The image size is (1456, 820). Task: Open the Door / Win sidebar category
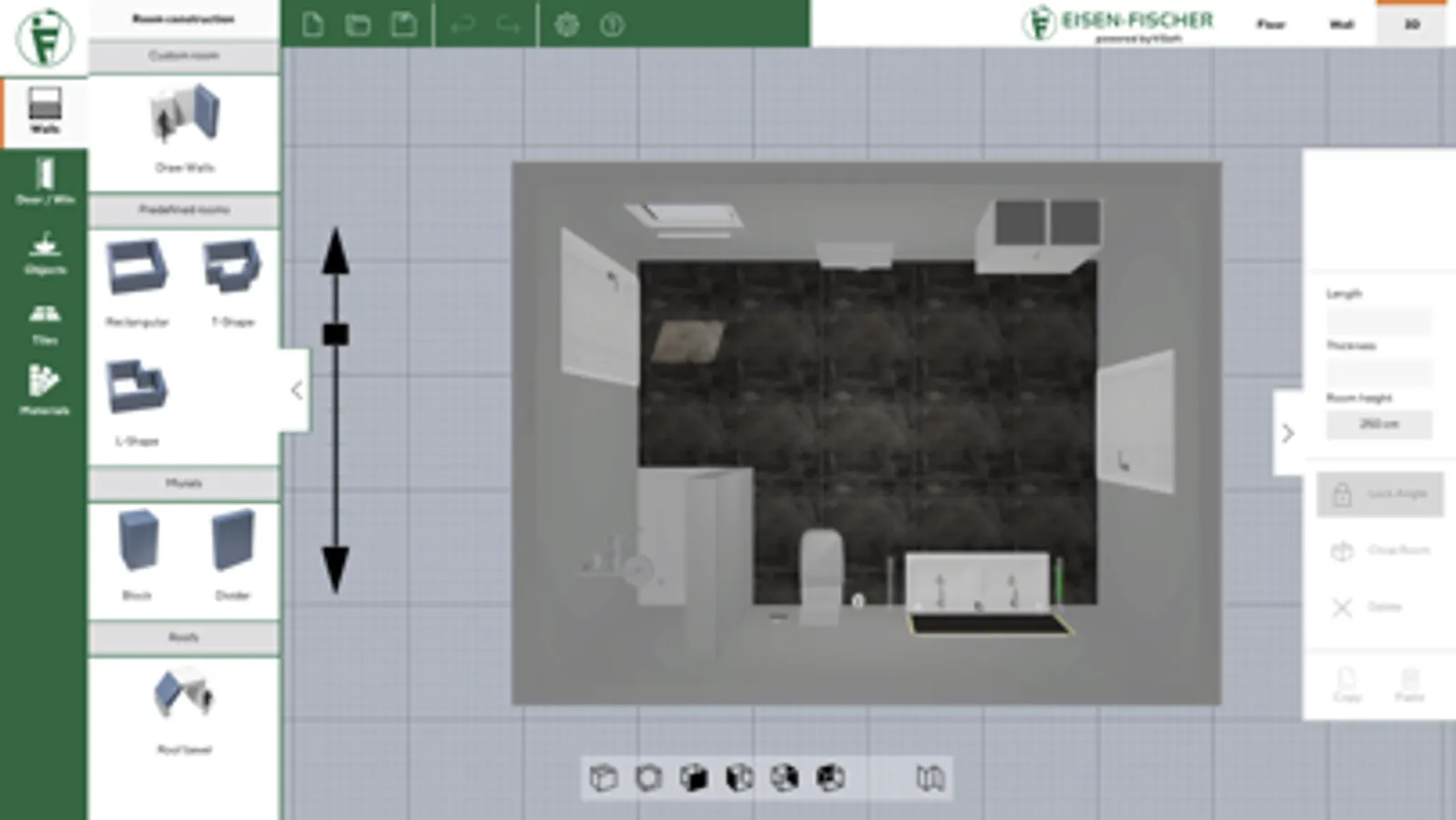pyautogui.click(x=44, y=181)
